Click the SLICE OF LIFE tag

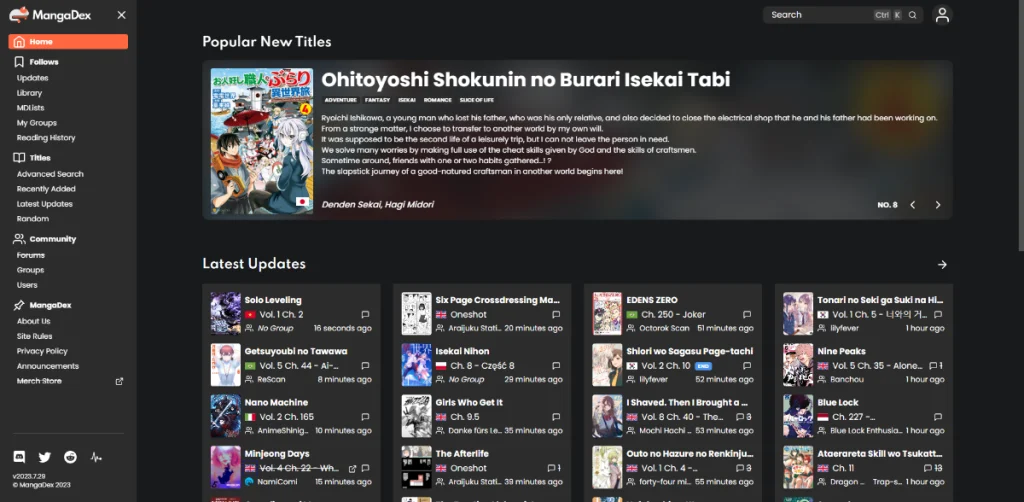point(477,100)
